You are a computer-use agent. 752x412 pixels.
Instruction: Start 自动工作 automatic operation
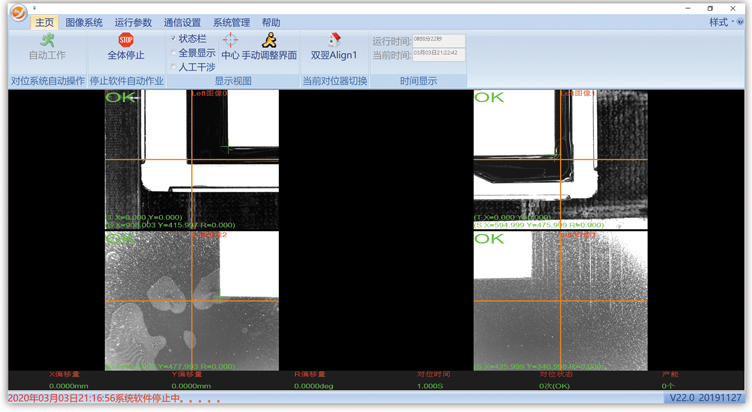coord(47,47)
